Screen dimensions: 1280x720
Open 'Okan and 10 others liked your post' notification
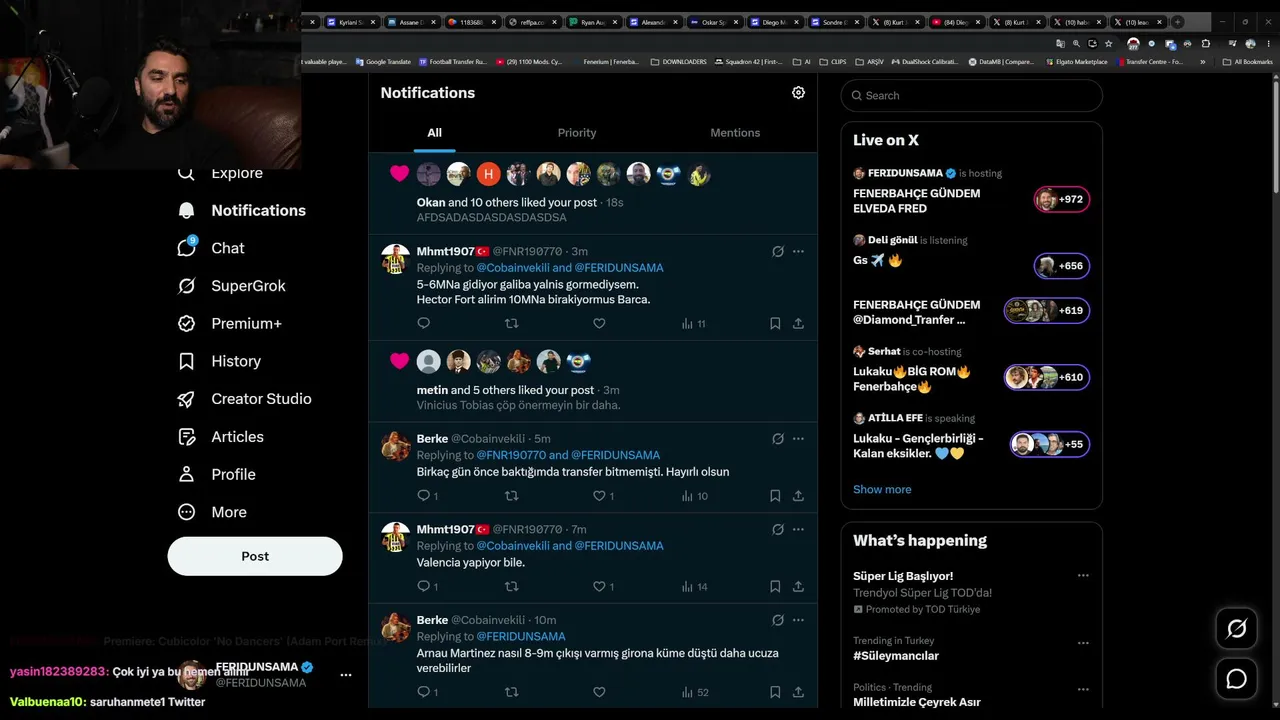(x=593, y=194)
